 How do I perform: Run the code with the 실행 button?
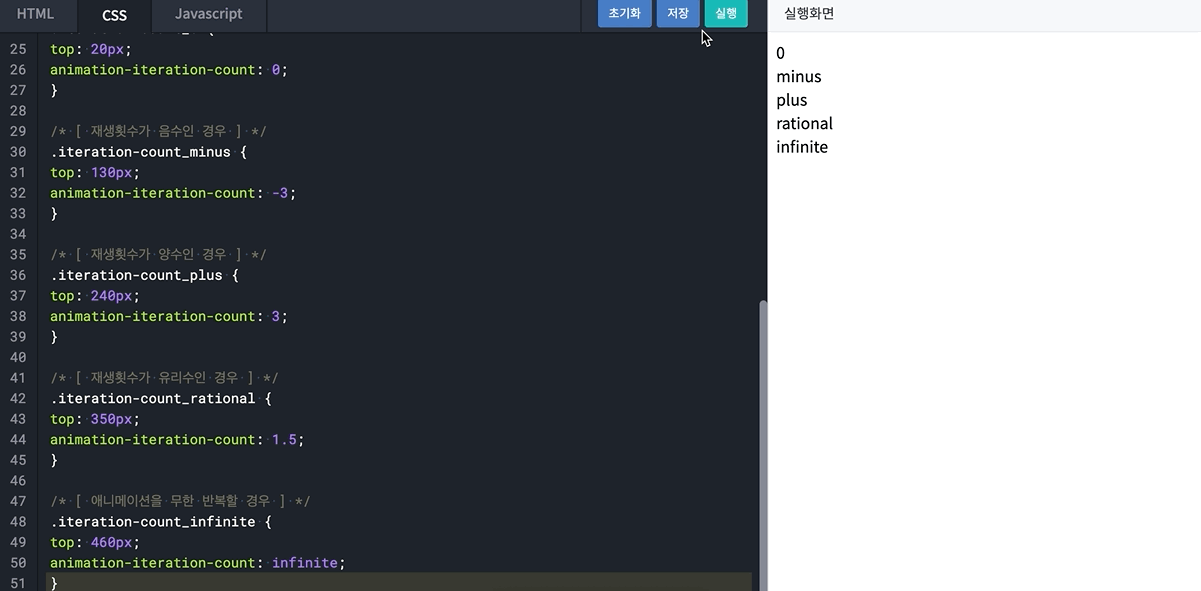point(725,13)
